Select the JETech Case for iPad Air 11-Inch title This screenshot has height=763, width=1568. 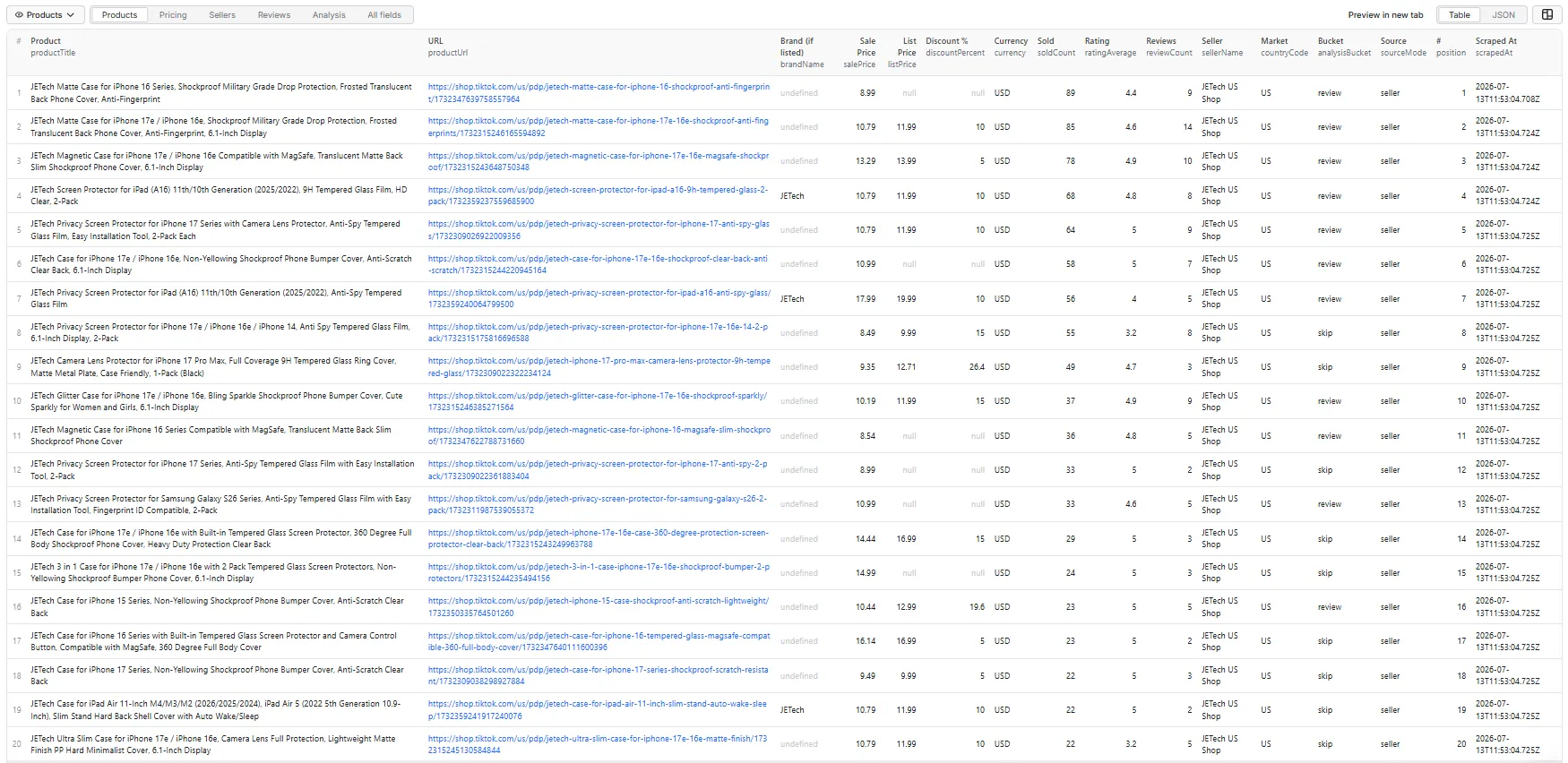pos(216,710)
